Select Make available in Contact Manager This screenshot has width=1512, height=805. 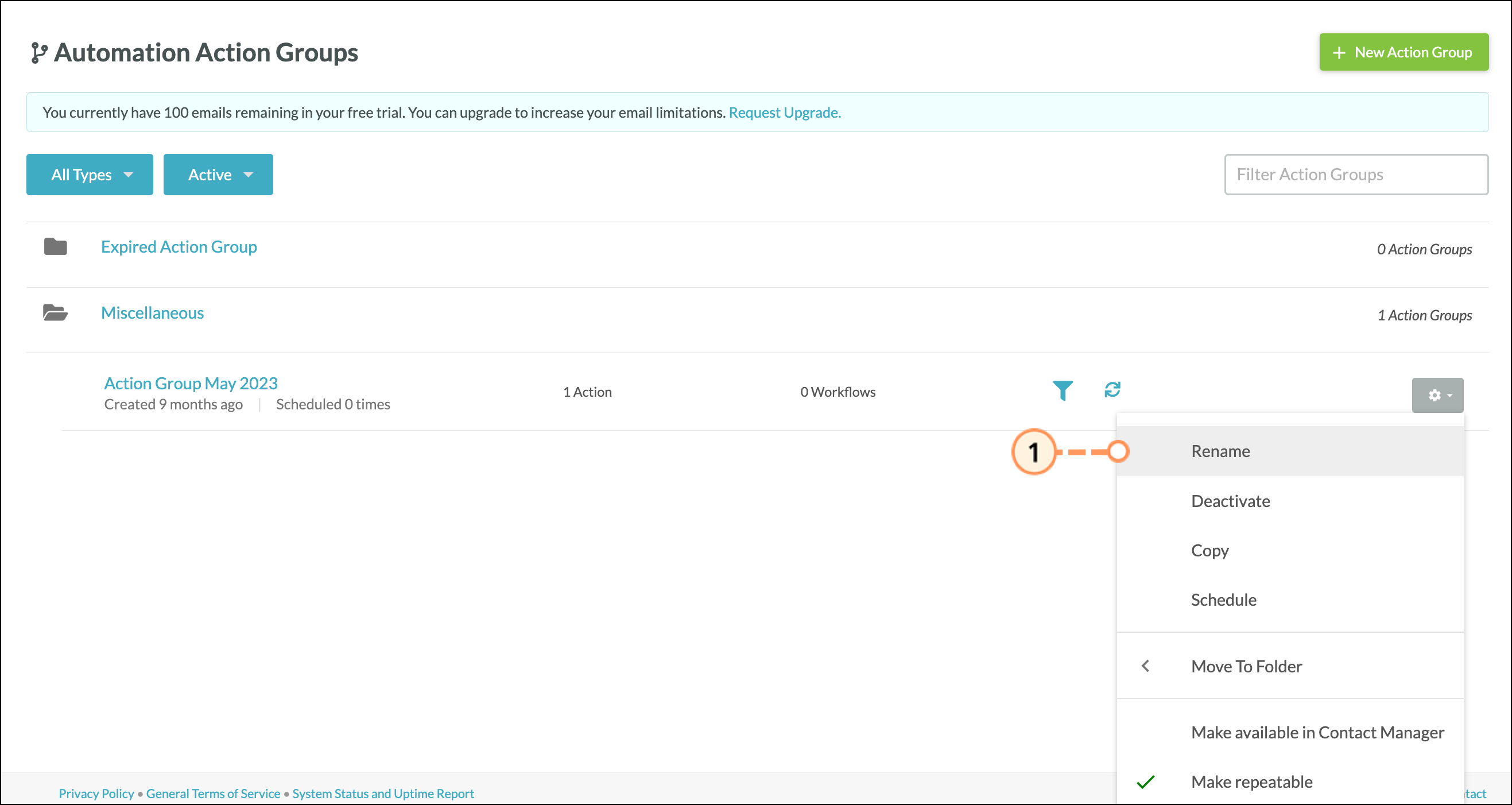[1290, 732]
